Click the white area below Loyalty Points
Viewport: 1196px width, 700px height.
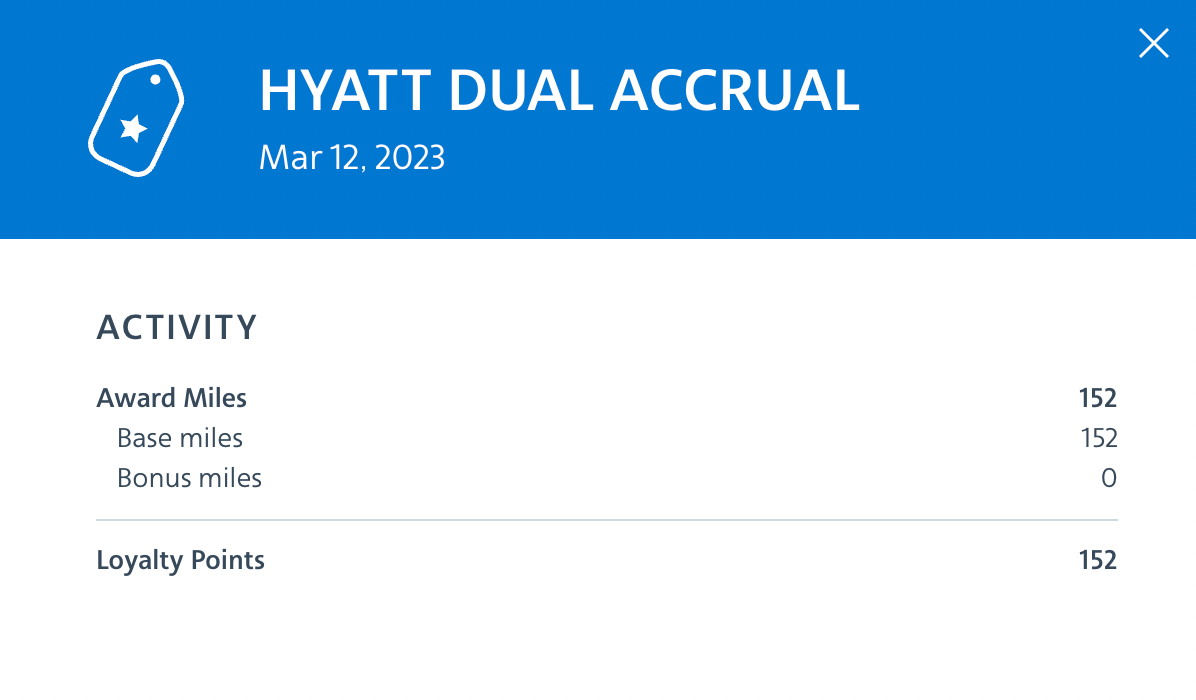(x=600, y=640)
